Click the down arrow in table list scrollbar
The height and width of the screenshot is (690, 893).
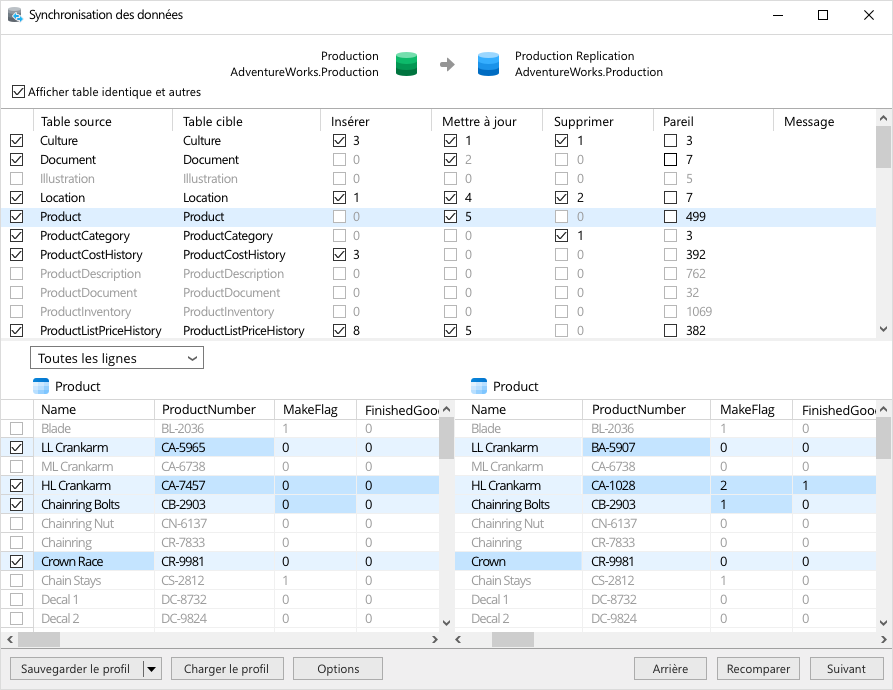coord(883,329)
